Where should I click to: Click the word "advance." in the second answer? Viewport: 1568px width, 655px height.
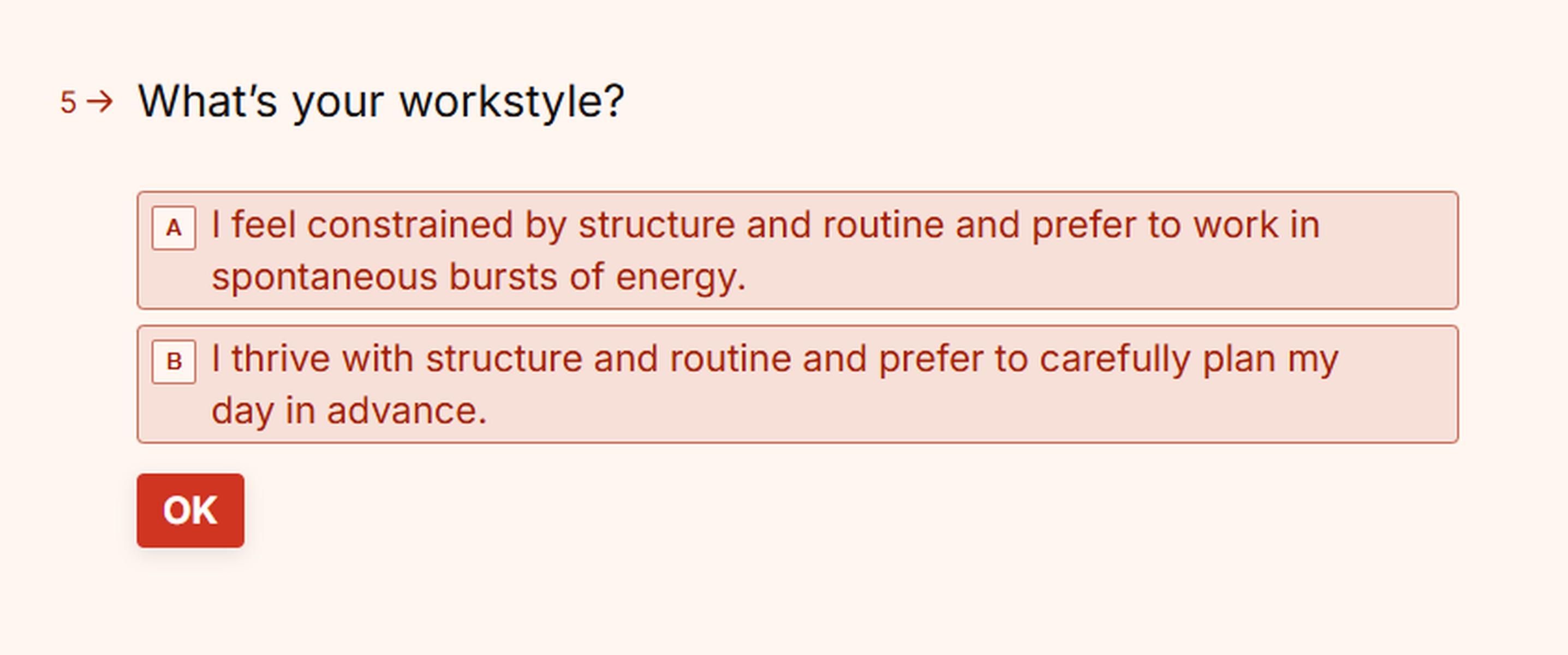tap(407, 411)
